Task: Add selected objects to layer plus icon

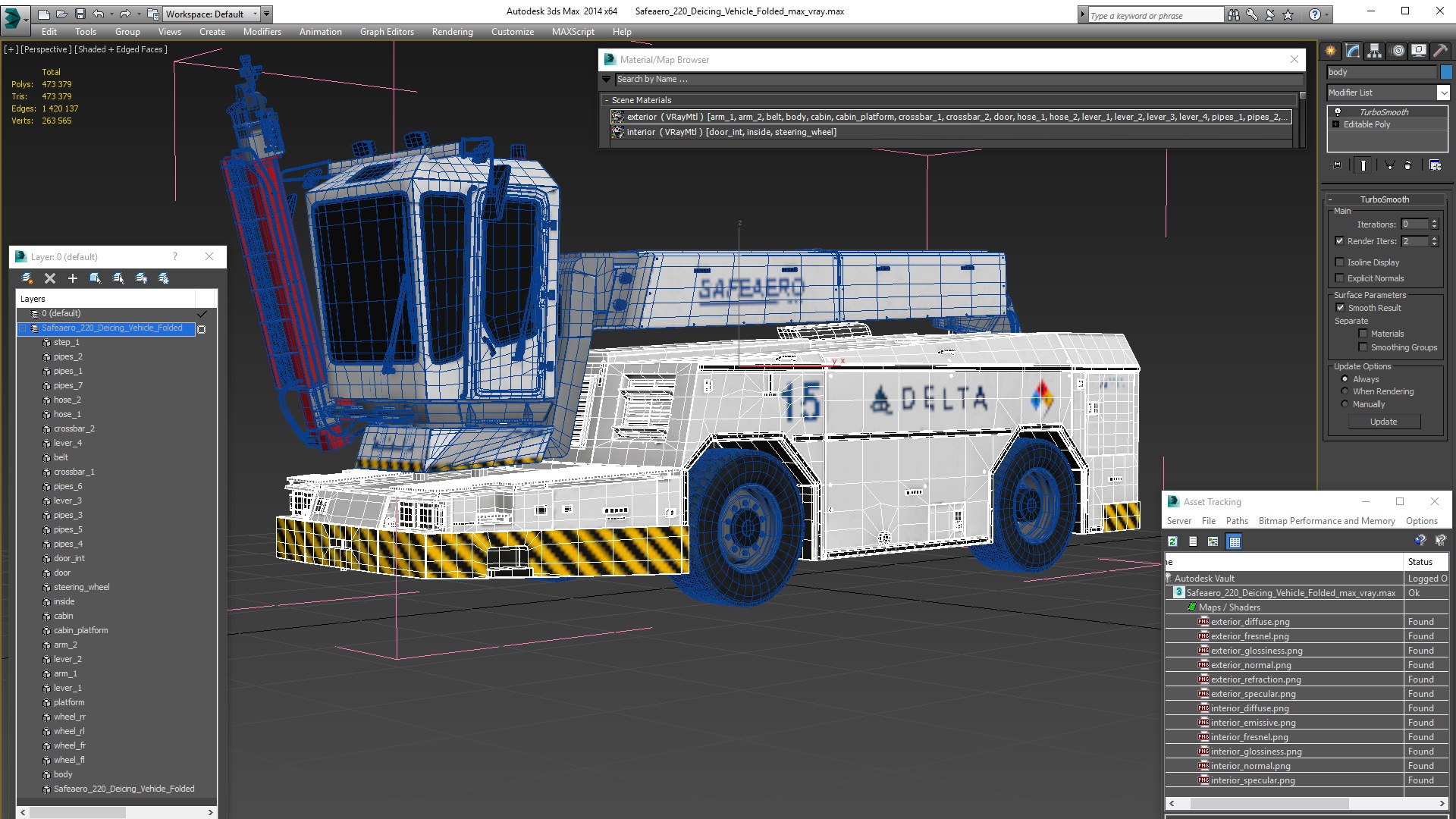Action: point(73,278)
